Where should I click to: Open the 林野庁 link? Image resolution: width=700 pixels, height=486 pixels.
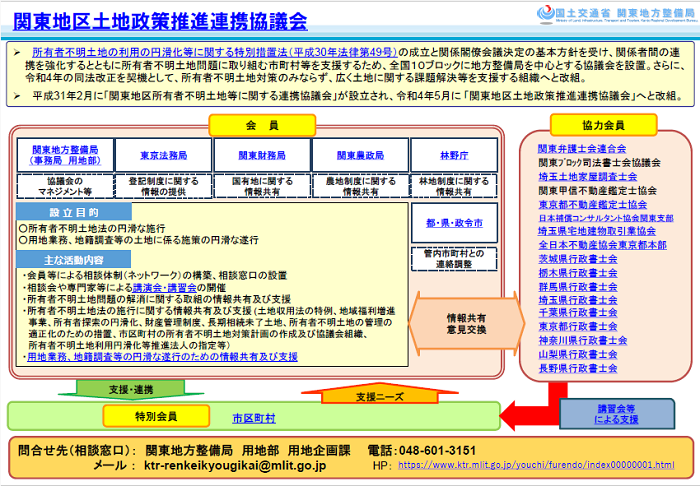[454, 155]
